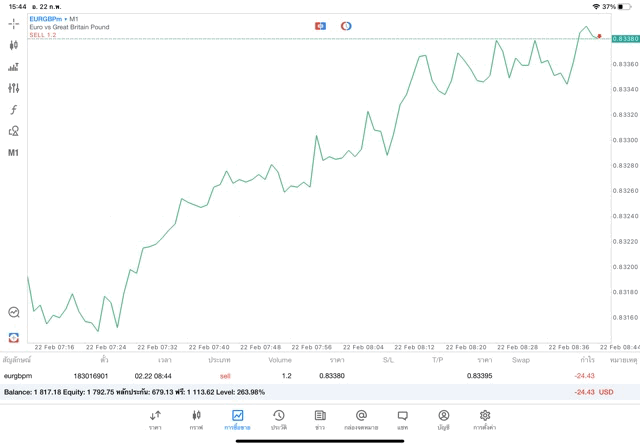Change chart type via candlestick icon
640x447 pixels.
14,45
